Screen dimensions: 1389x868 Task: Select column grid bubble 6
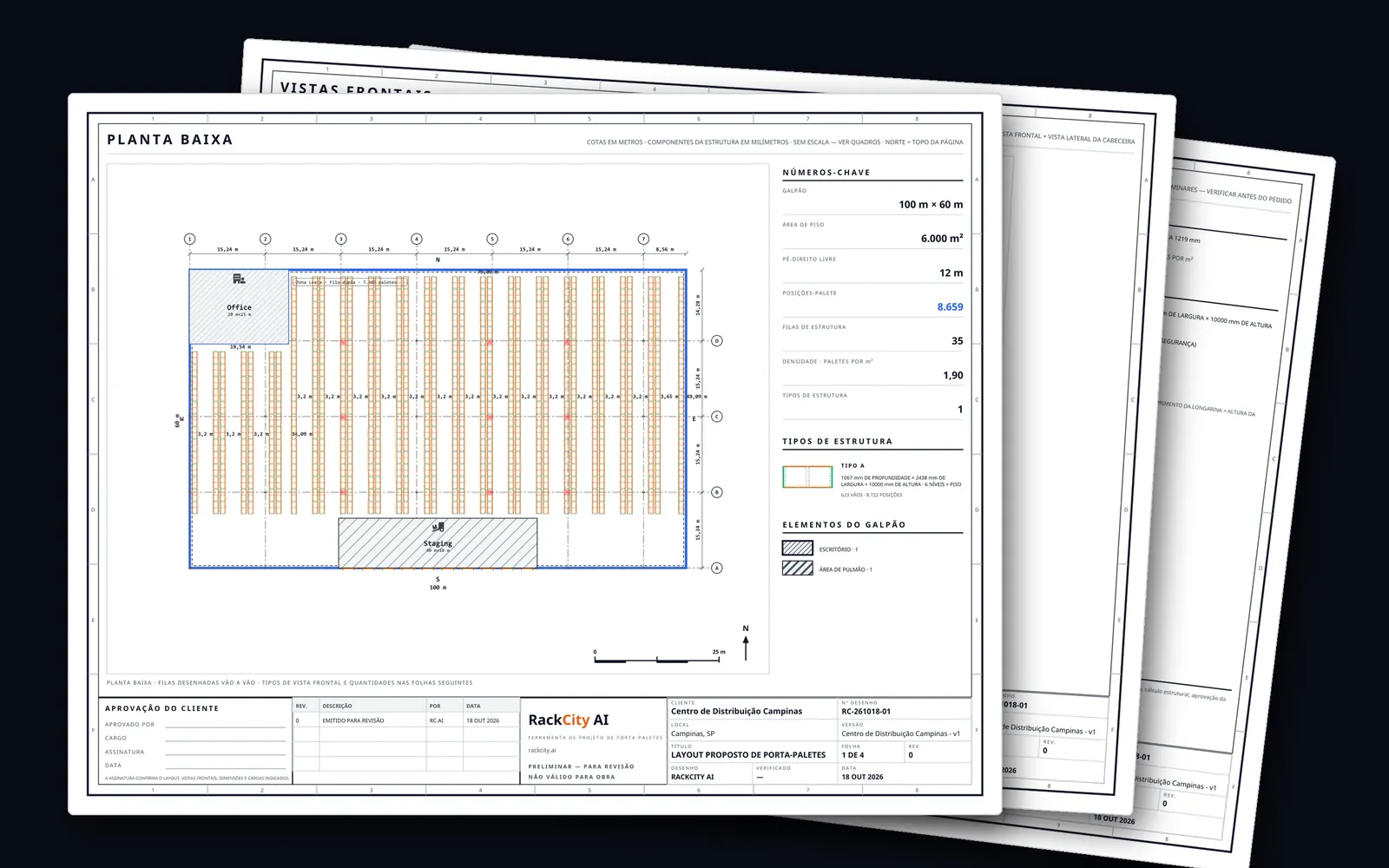click(x=568, y=239)
